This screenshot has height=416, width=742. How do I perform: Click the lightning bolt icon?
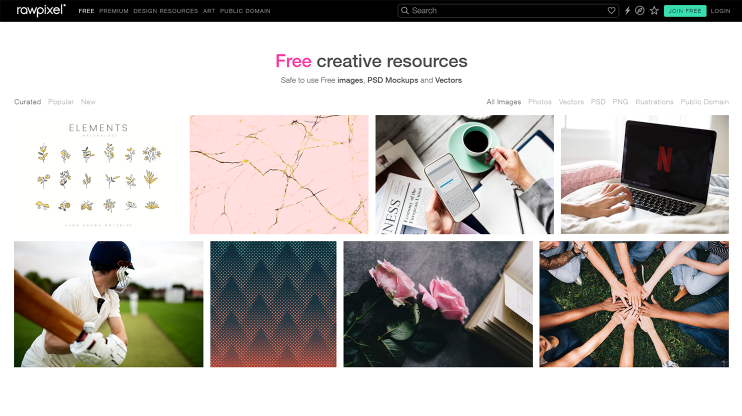click(x=627, y=10)
